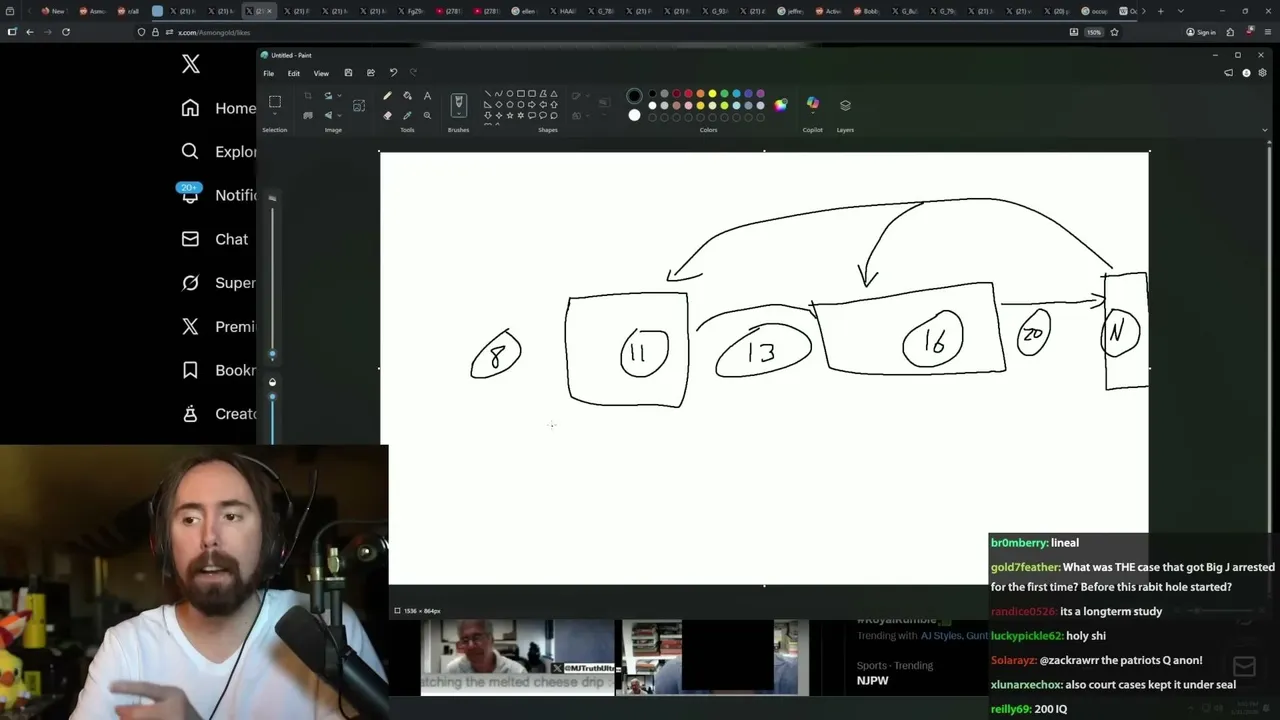
Task: Click the Crop image icon
Action: 308,96
